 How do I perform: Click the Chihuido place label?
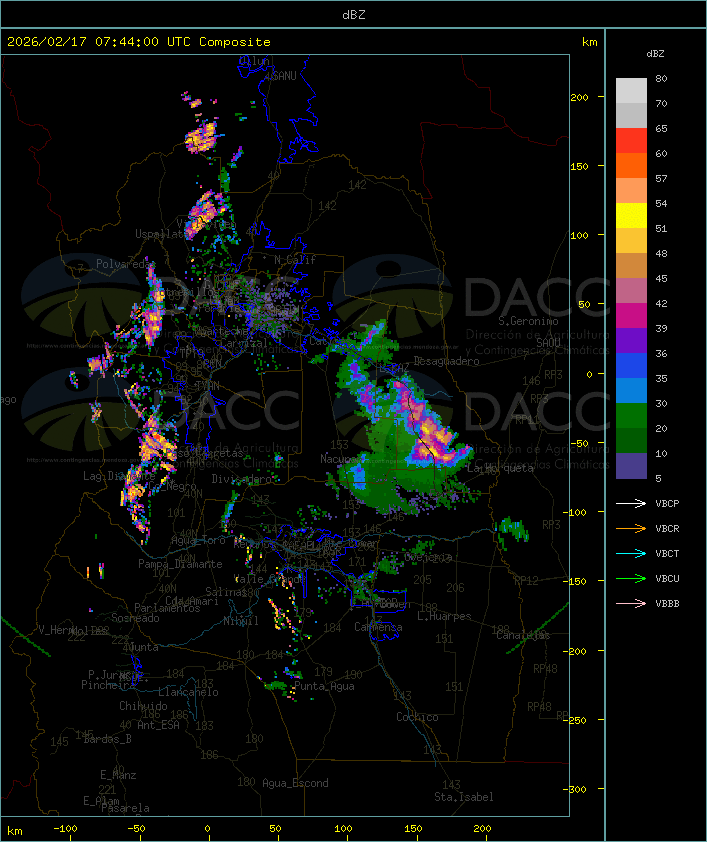143,706
